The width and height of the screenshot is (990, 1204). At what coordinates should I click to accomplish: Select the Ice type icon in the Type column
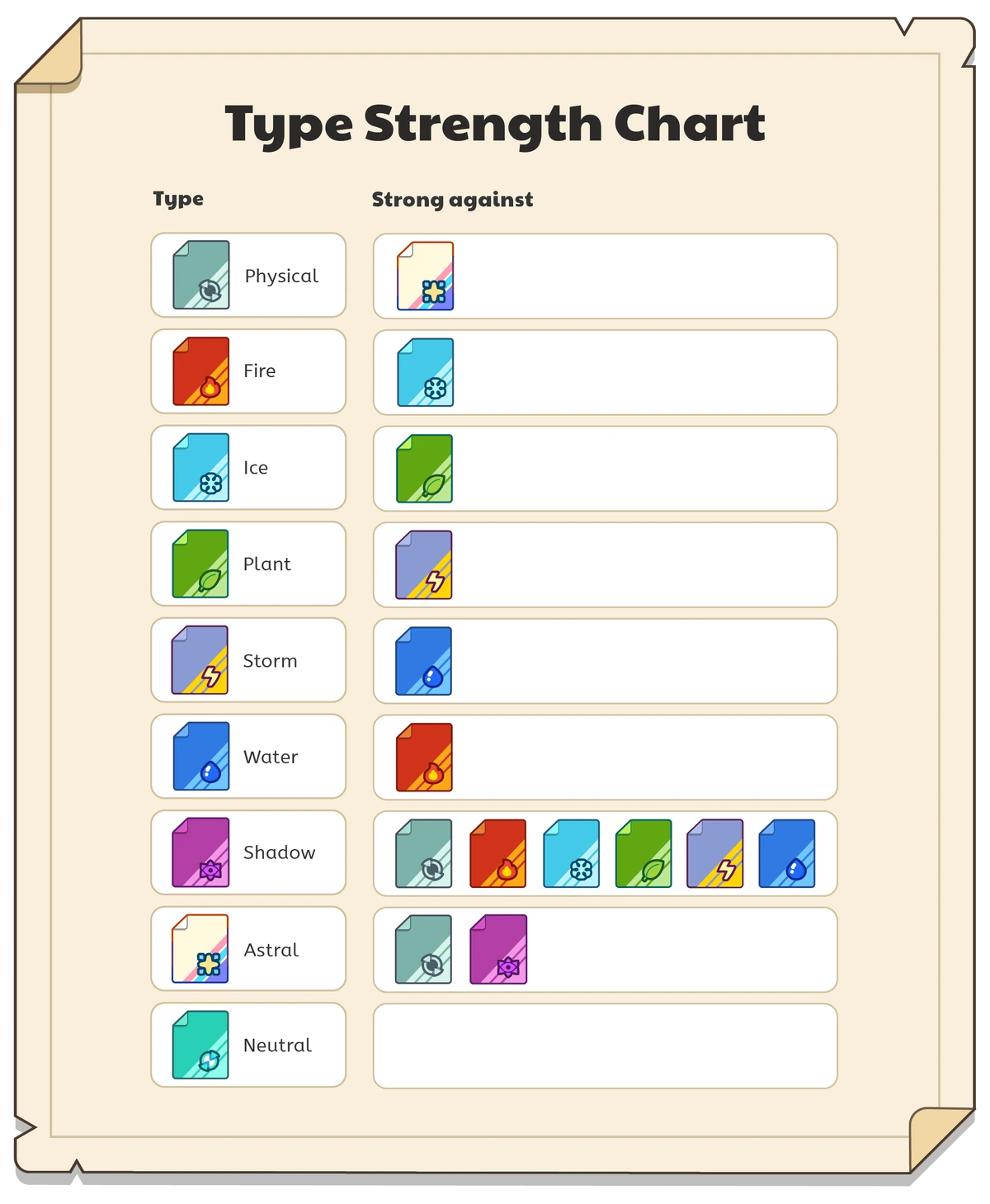pyautogui.click(x=201, y=468)
